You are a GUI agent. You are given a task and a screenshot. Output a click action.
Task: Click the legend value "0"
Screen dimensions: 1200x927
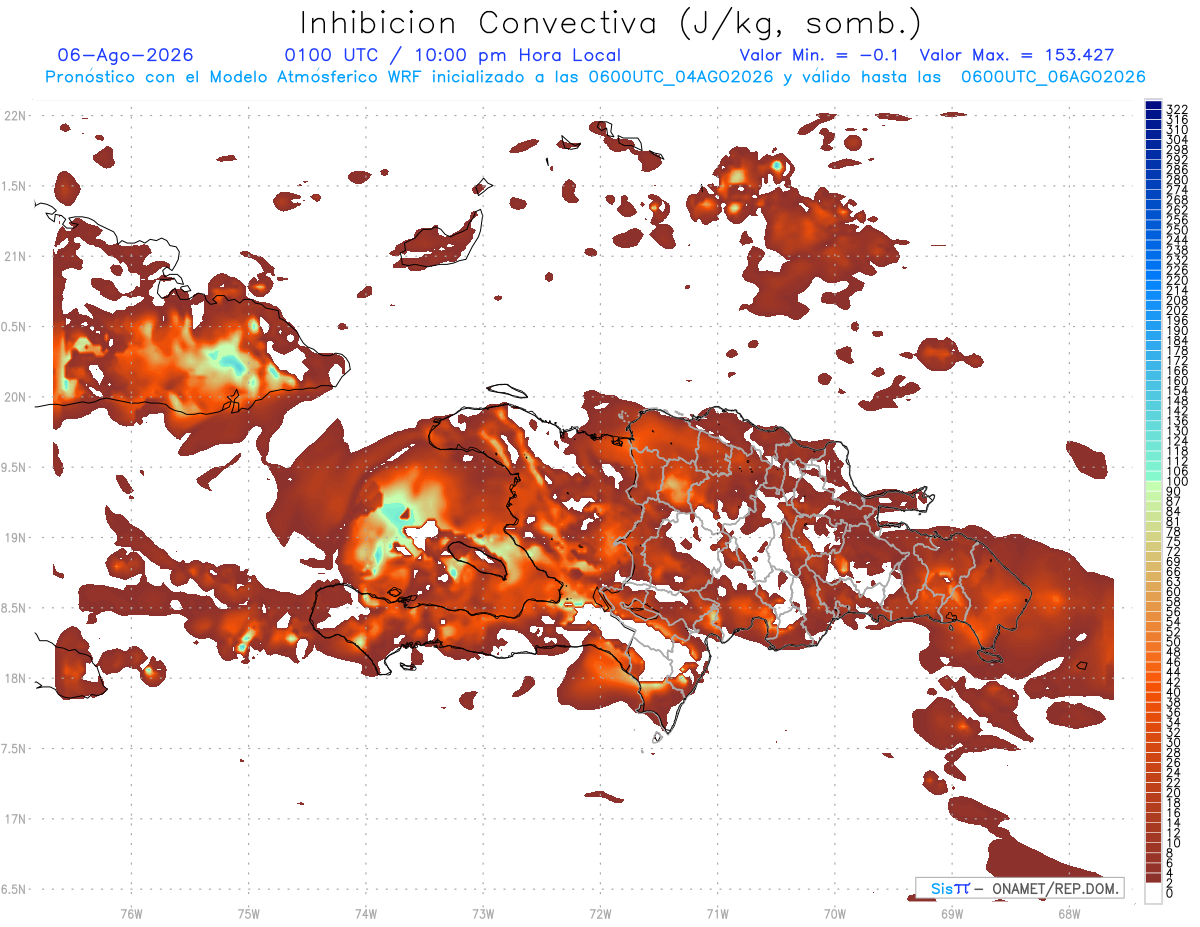(x=1170, y=893)
